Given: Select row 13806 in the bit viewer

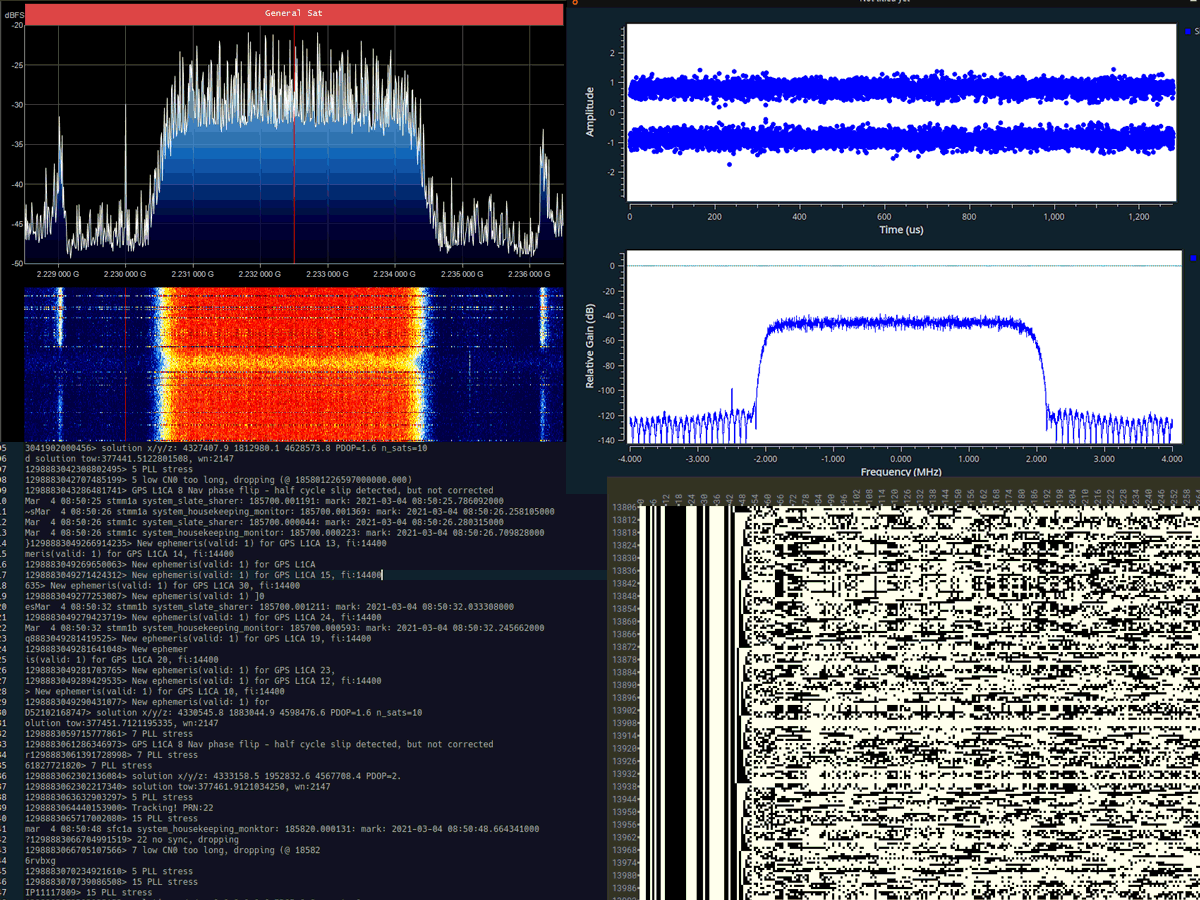Looking at the screenshot, I should pyautogui.click(x=623, y=509).
